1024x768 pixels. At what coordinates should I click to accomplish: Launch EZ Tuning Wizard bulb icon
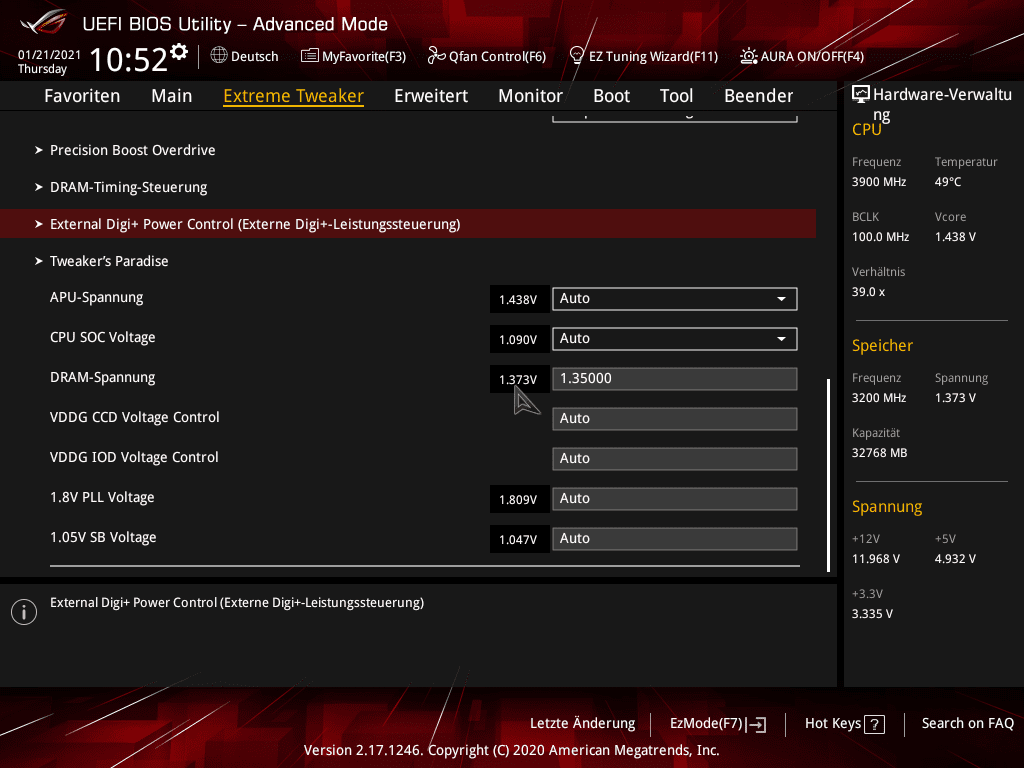pyautogui.click(x=577, y=56)
